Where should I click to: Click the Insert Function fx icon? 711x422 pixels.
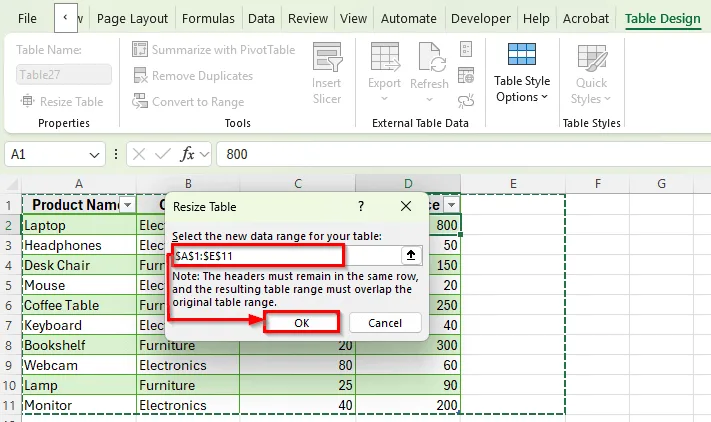(x=187, y=154)
